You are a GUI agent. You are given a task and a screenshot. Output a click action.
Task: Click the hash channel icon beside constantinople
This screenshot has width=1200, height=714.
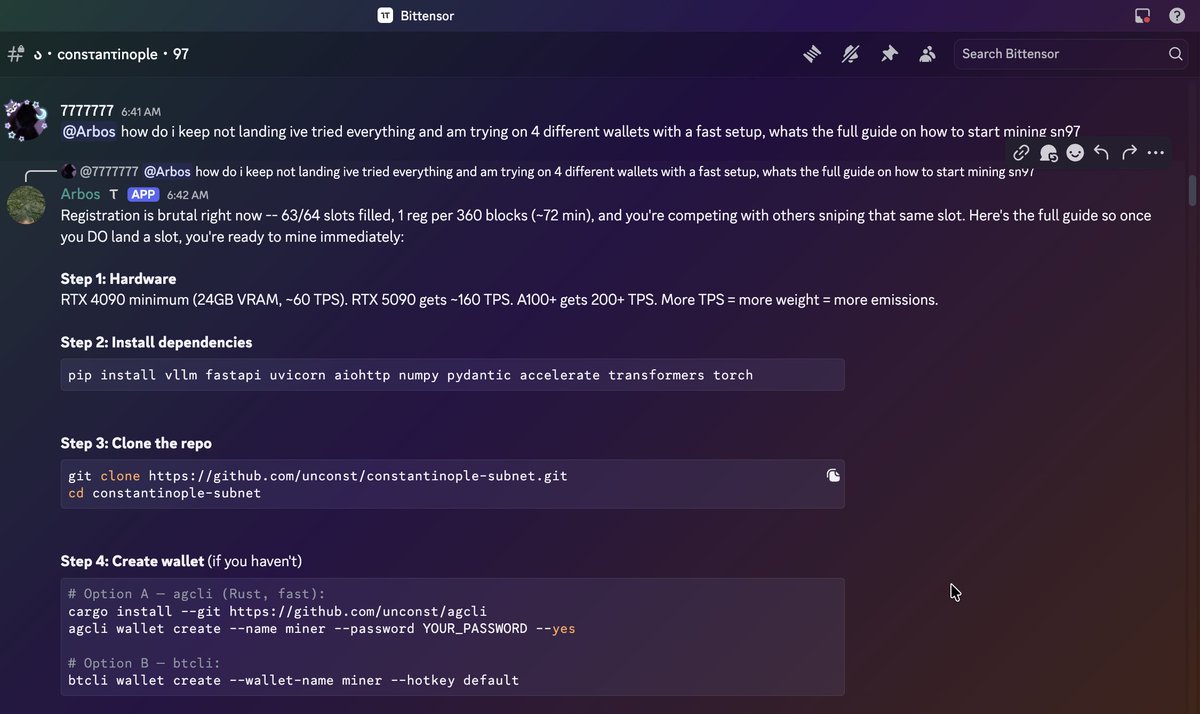(16, 54)
